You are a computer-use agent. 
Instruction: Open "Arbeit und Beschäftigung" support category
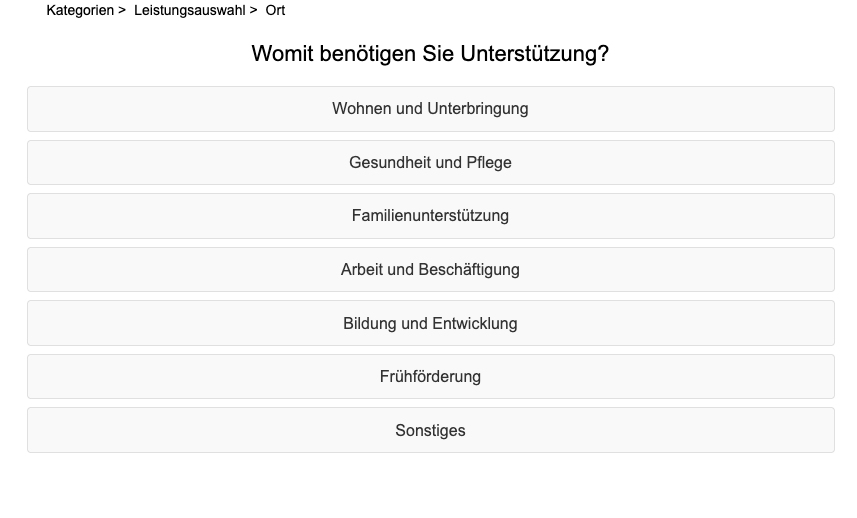pos(430,270)
